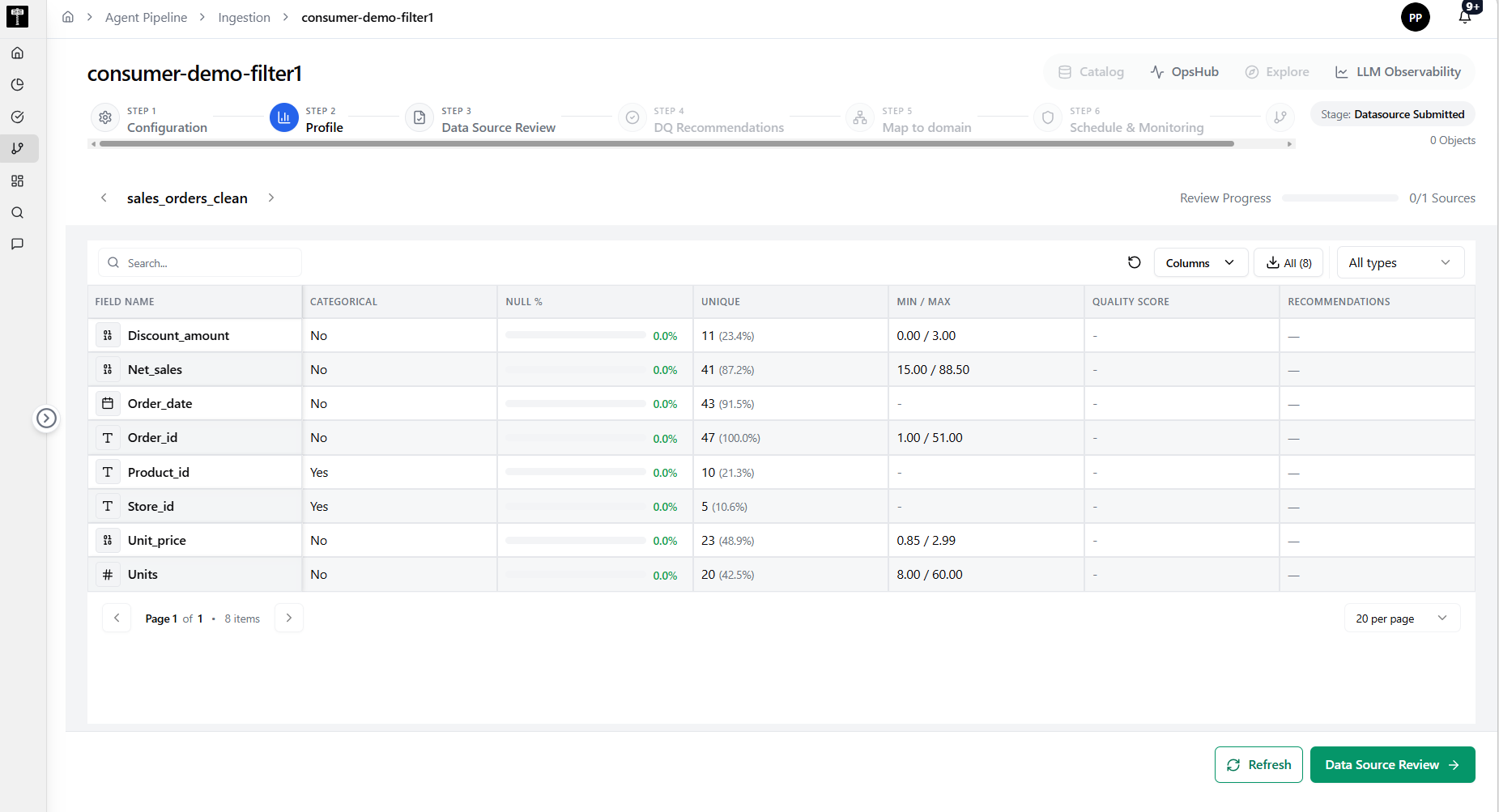Select the Unit_price field name

click(x=157, y=541)
